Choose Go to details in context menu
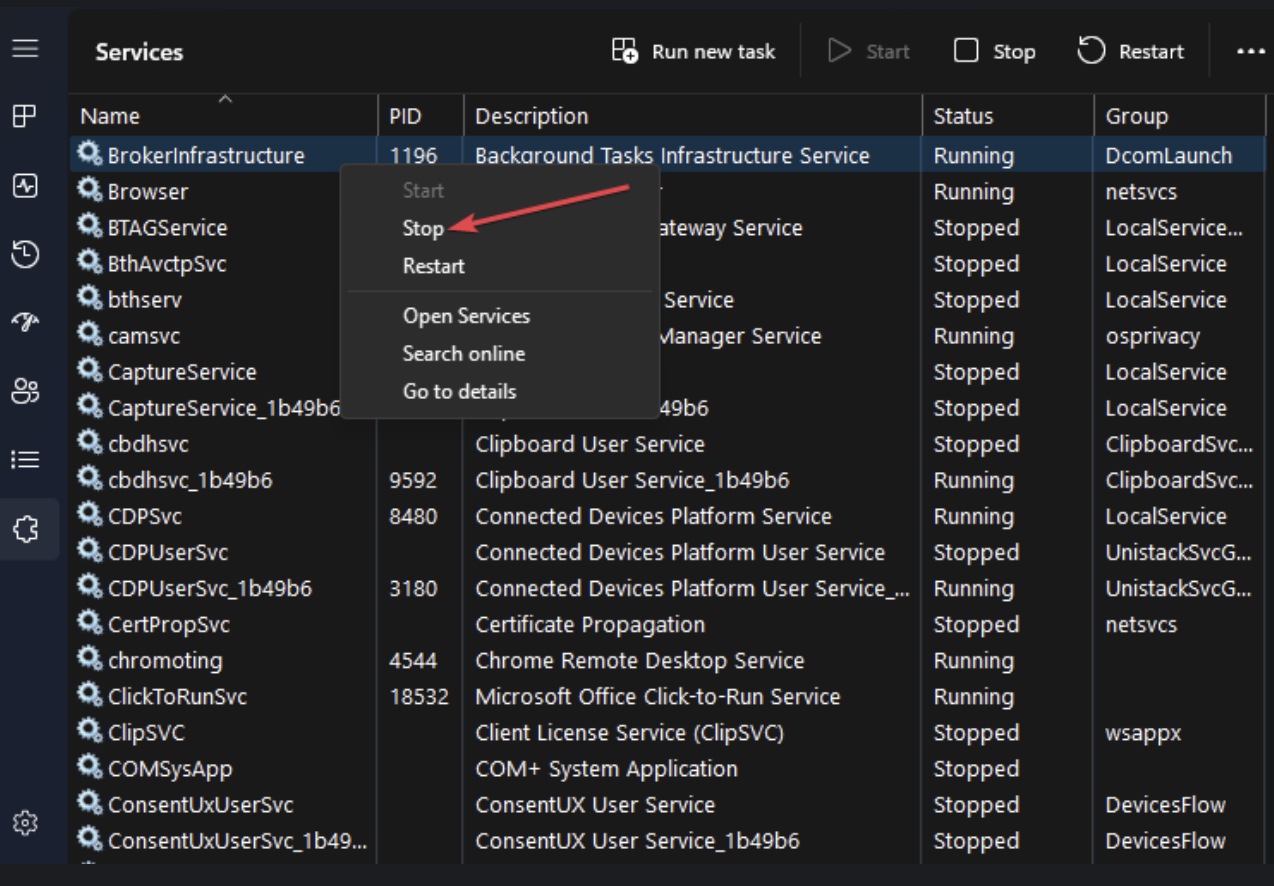 point(459,392)
